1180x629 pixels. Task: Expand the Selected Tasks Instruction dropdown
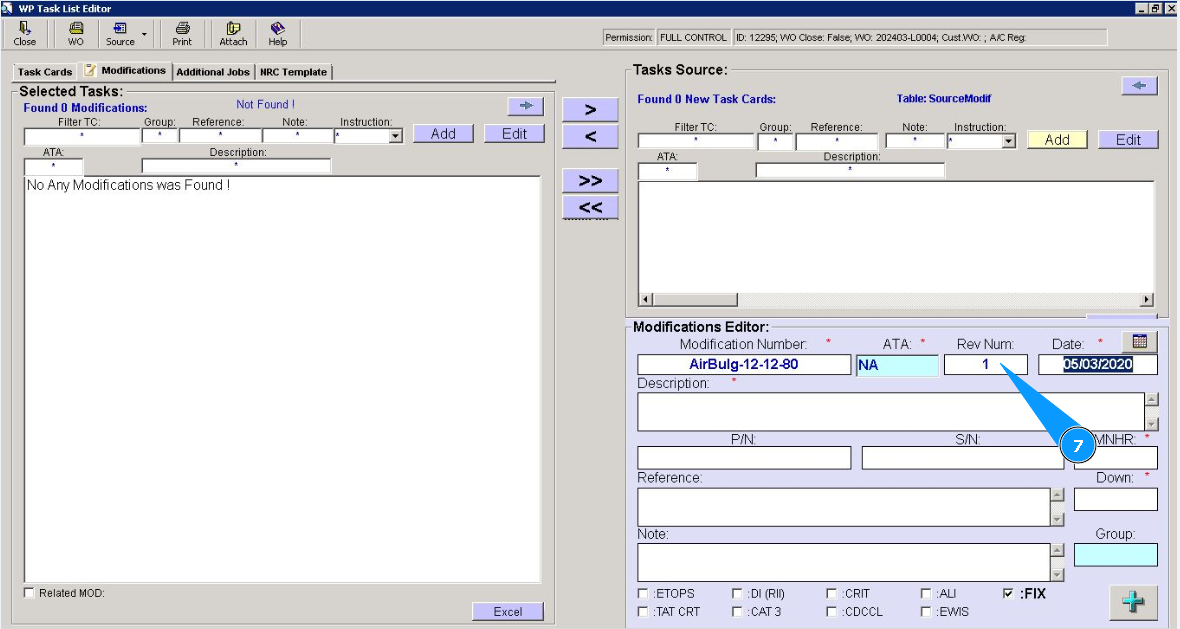[395, 136]
